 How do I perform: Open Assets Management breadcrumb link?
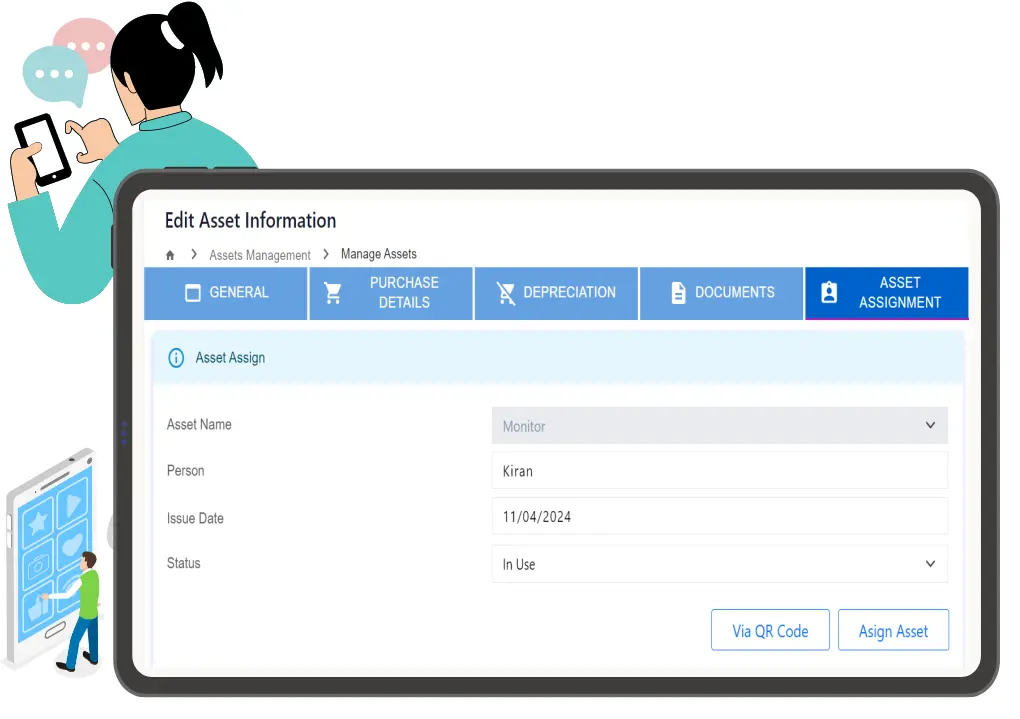260,255
